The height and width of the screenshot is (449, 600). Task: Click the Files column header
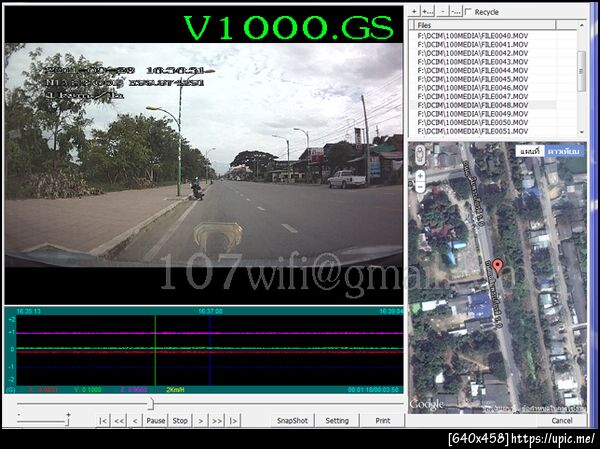tap(485, 25)
